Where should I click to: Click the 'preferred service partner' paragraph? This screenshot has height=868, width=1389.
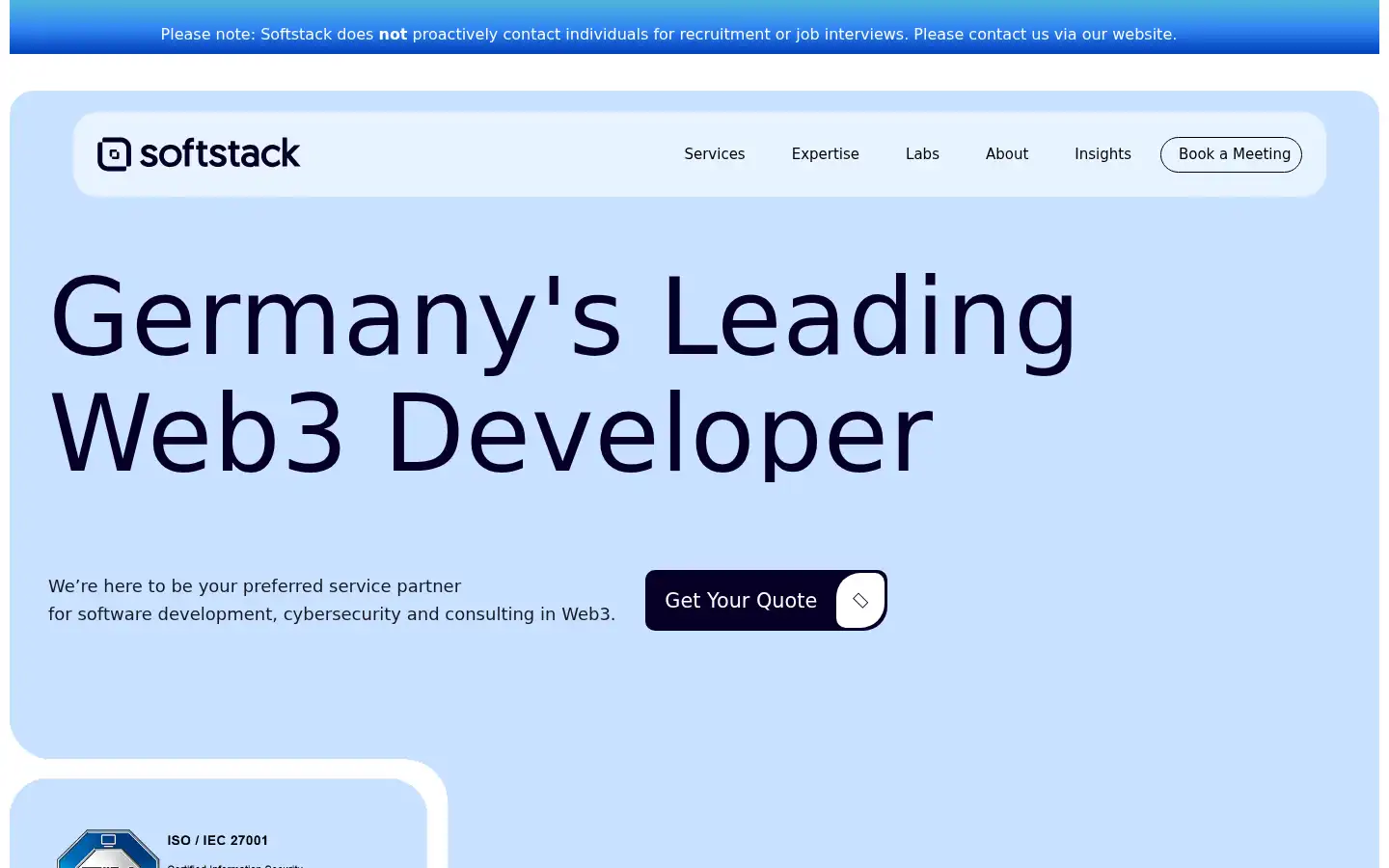click(332, 600)
